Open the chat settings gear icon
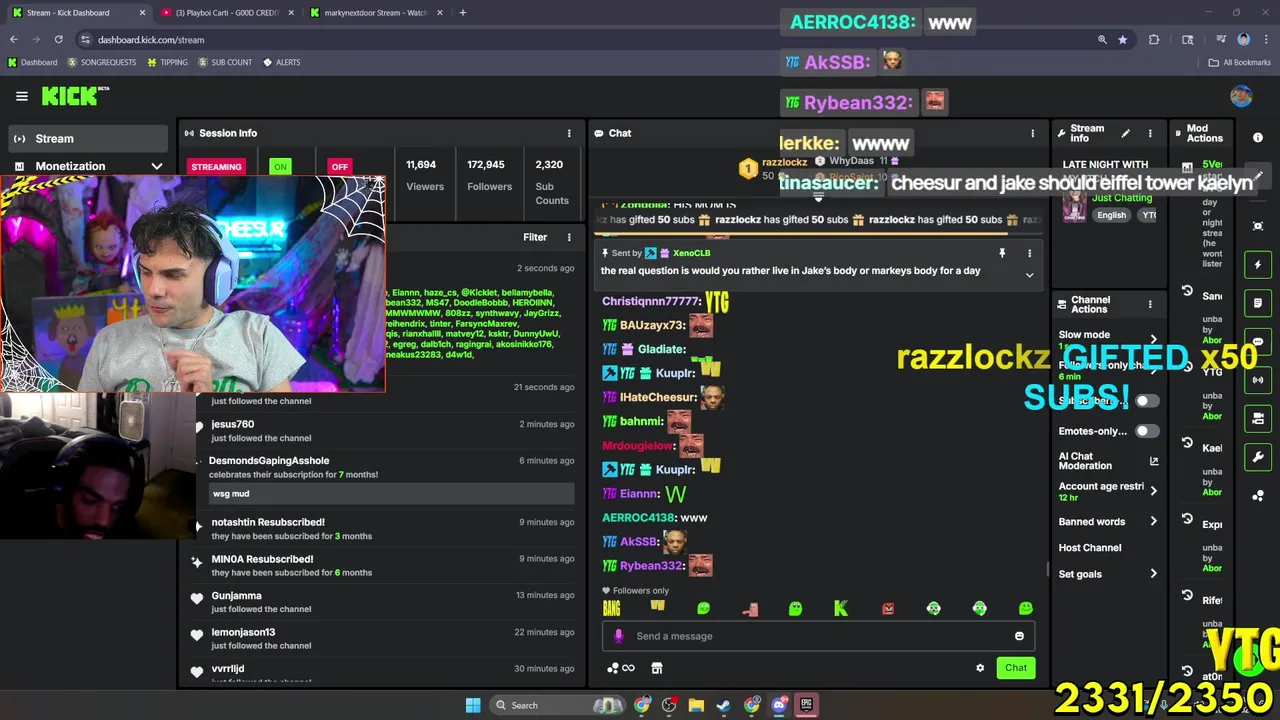 980,668
